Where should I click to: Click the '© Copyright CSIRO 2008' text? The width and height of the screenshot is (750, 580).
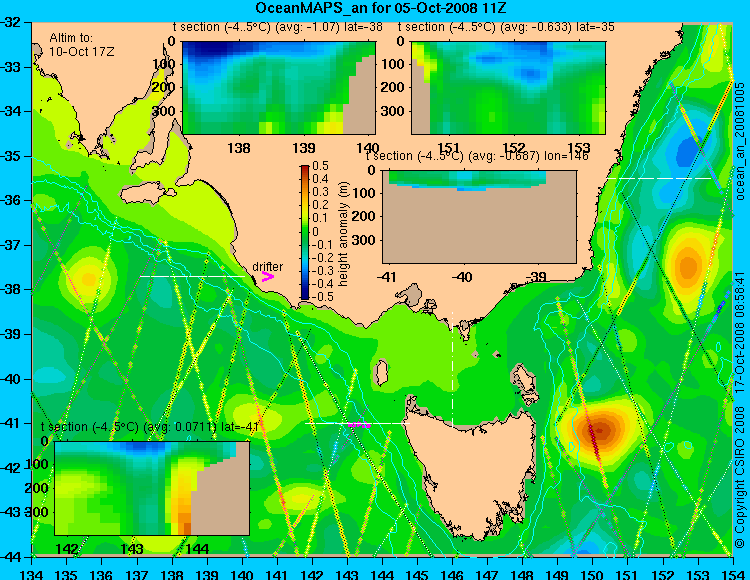739,478
